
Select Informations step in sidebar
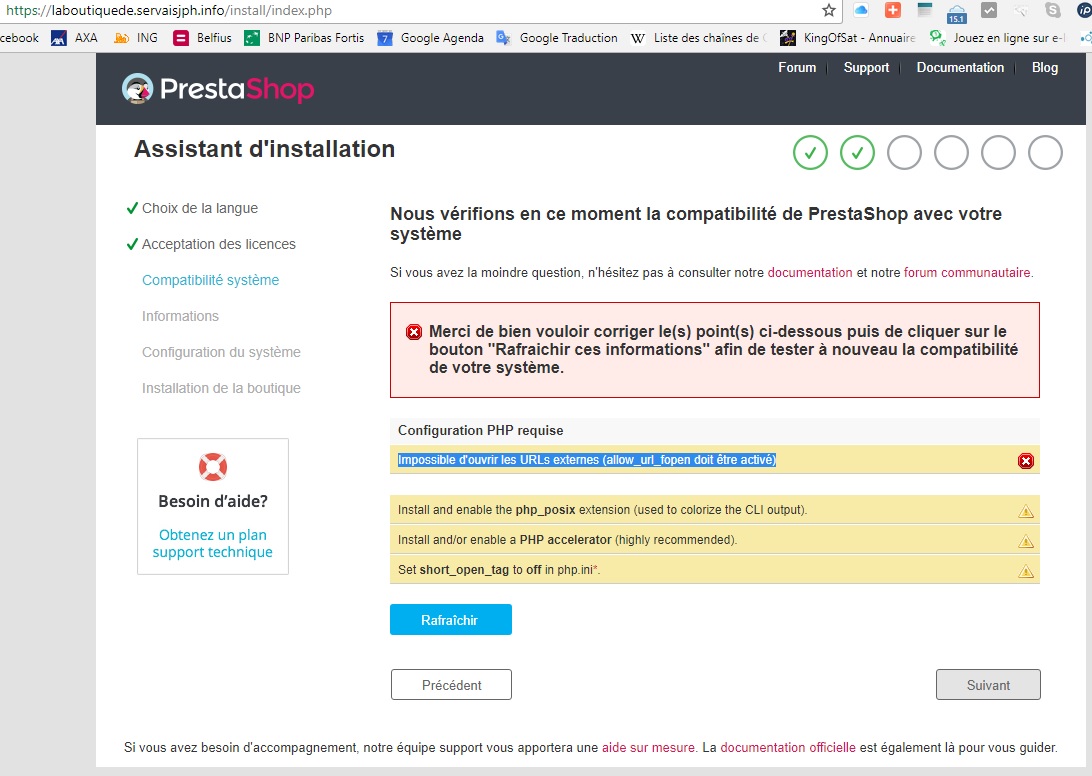click(180, 316)
